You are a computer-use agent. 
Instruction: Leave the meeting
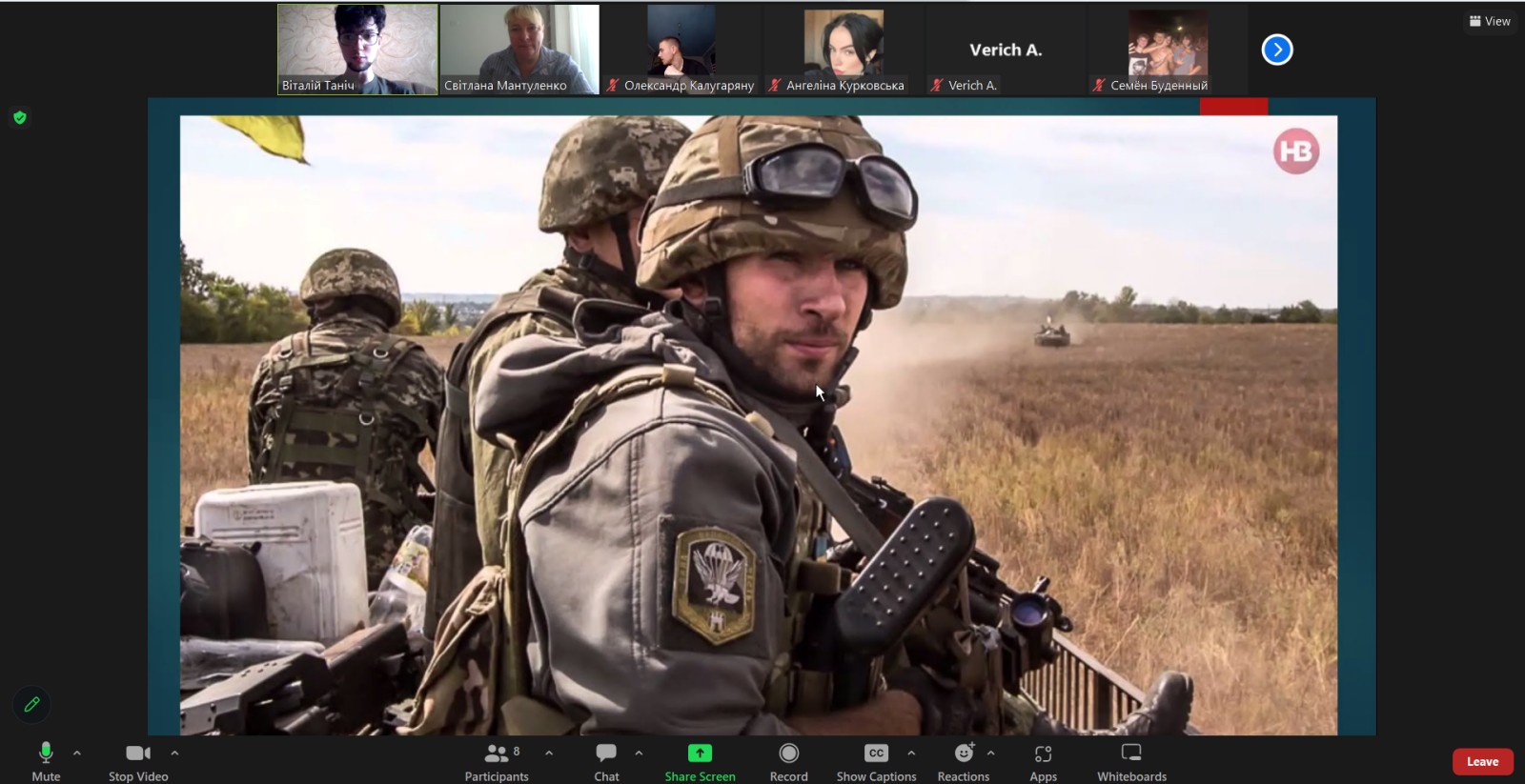[1482, 761]
